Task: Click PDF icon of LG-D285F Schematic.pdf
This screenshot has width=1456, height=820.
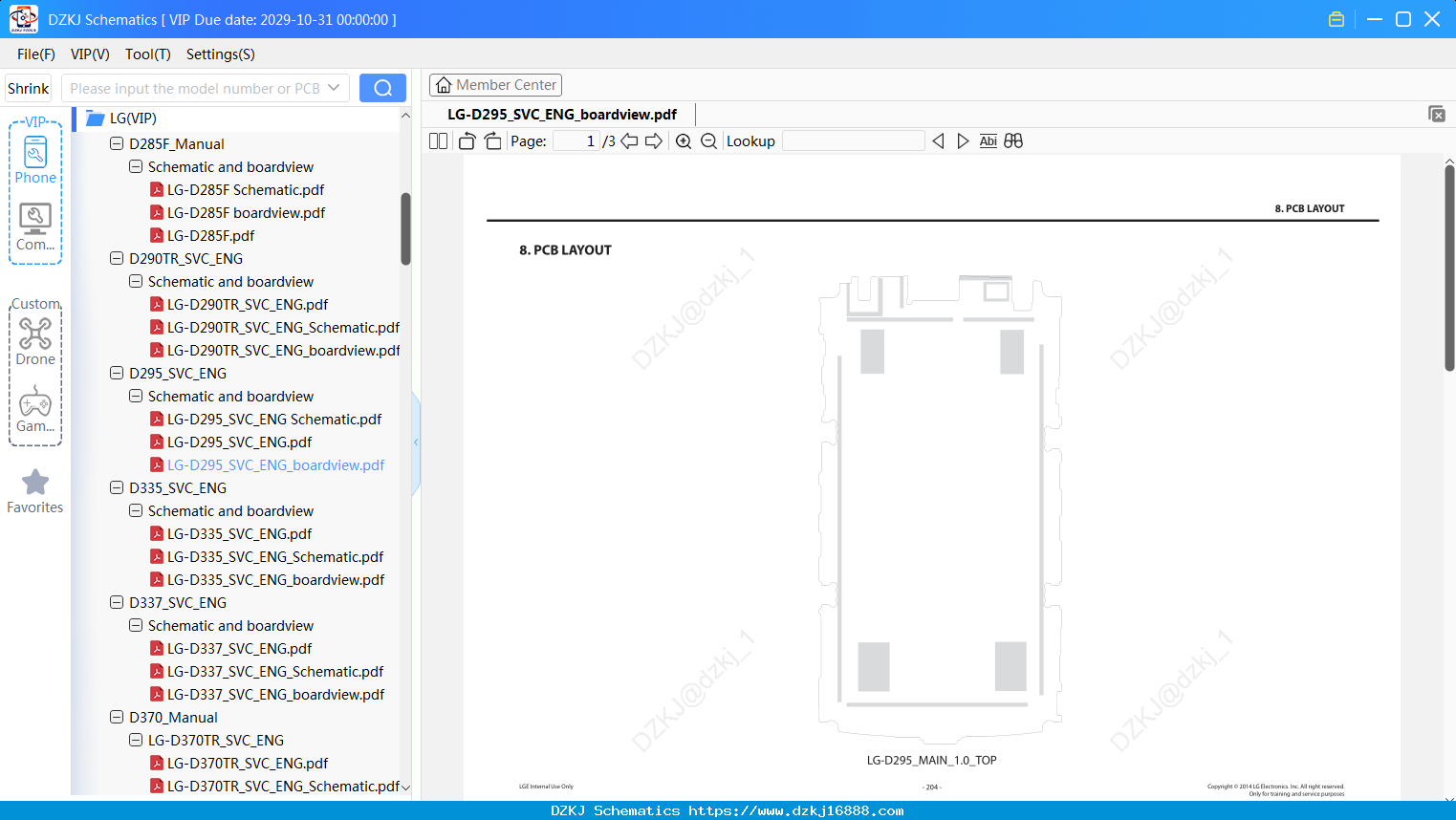Action: click(157, 189)
